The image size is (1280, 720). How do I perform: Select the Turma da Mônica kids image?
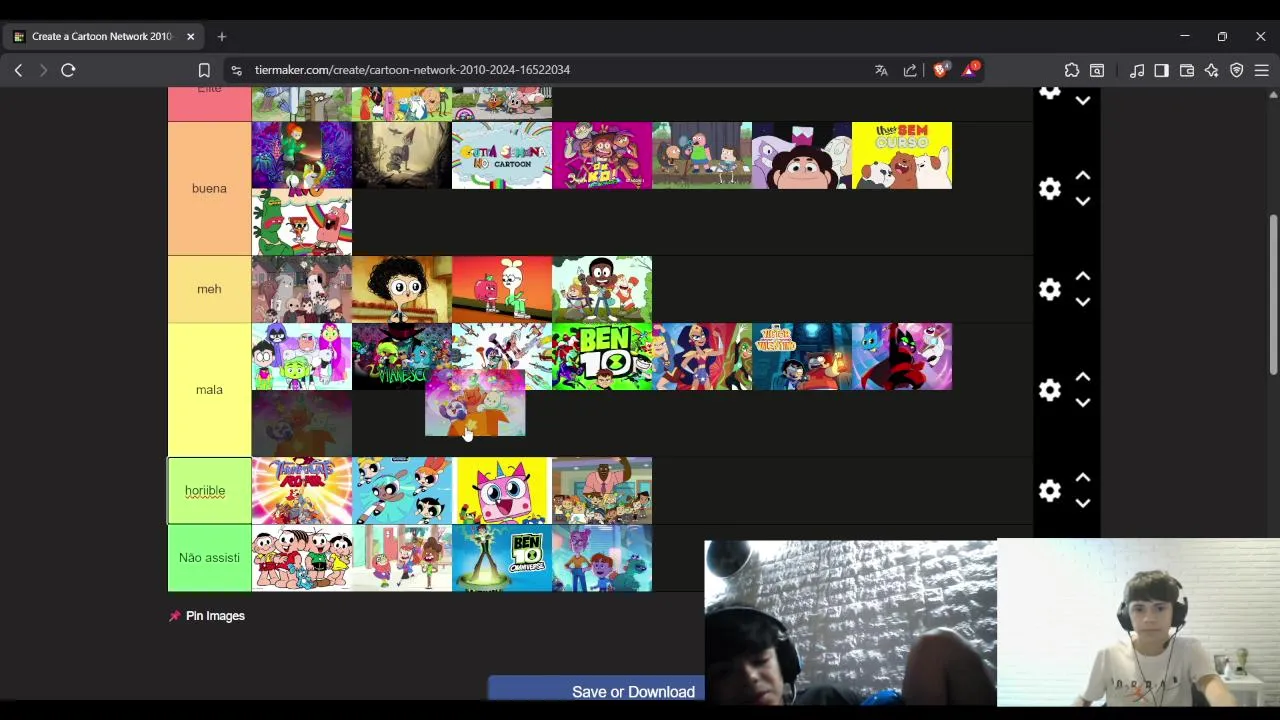302,558
